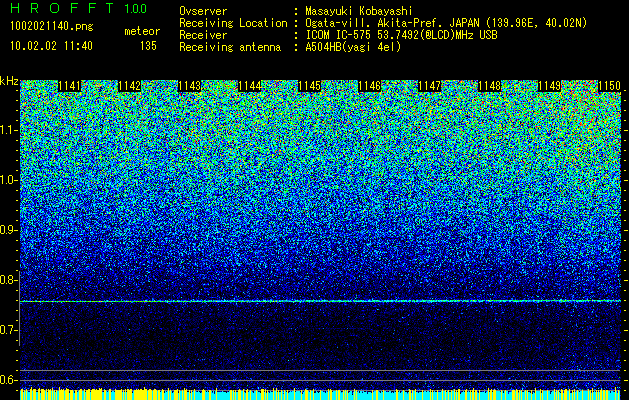Click the 0.8 frequency axis label
This screenshot has height=400, width=629.
pos(8,280)
